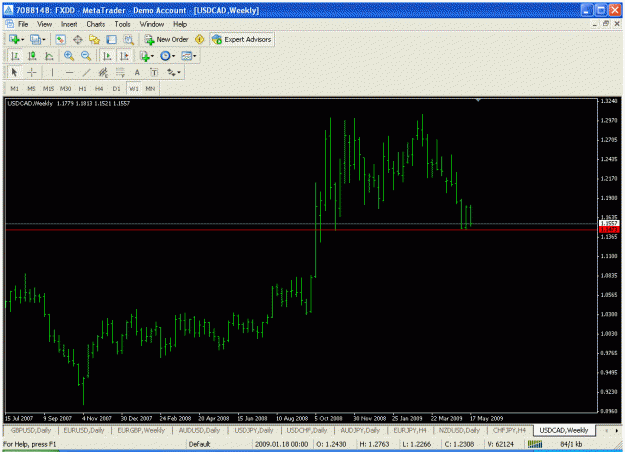The height and width of the screenshot is (452, 625).
Task: Open the Tools menu
Action: pyautogui.click(x=122, y=24)
